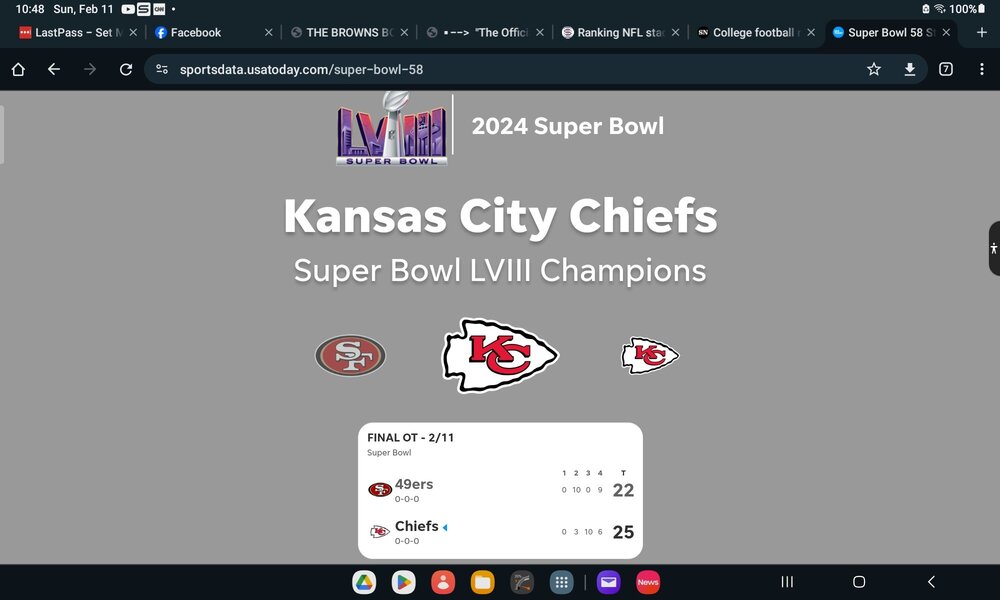This screenshot has height=600, width=1000.
Task: Tap the large center Chiefs arrowhead logo
Action: pos(500,355)
